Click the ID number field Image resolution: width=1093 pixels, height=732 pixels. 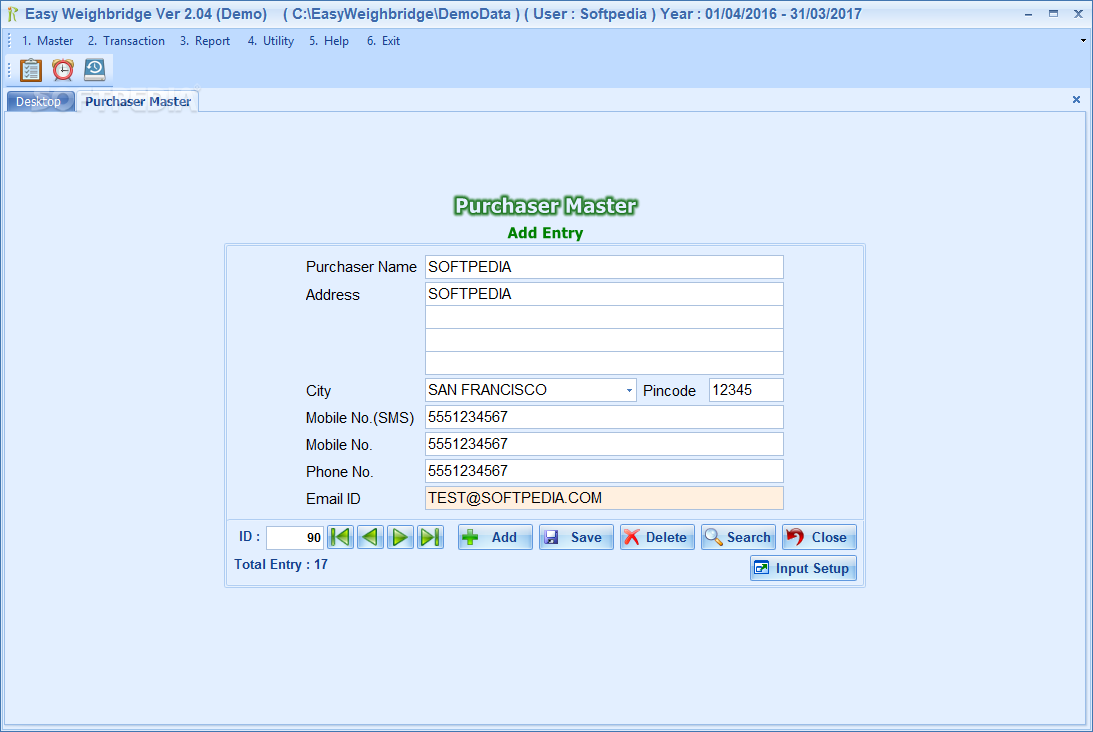coord(295,537)
